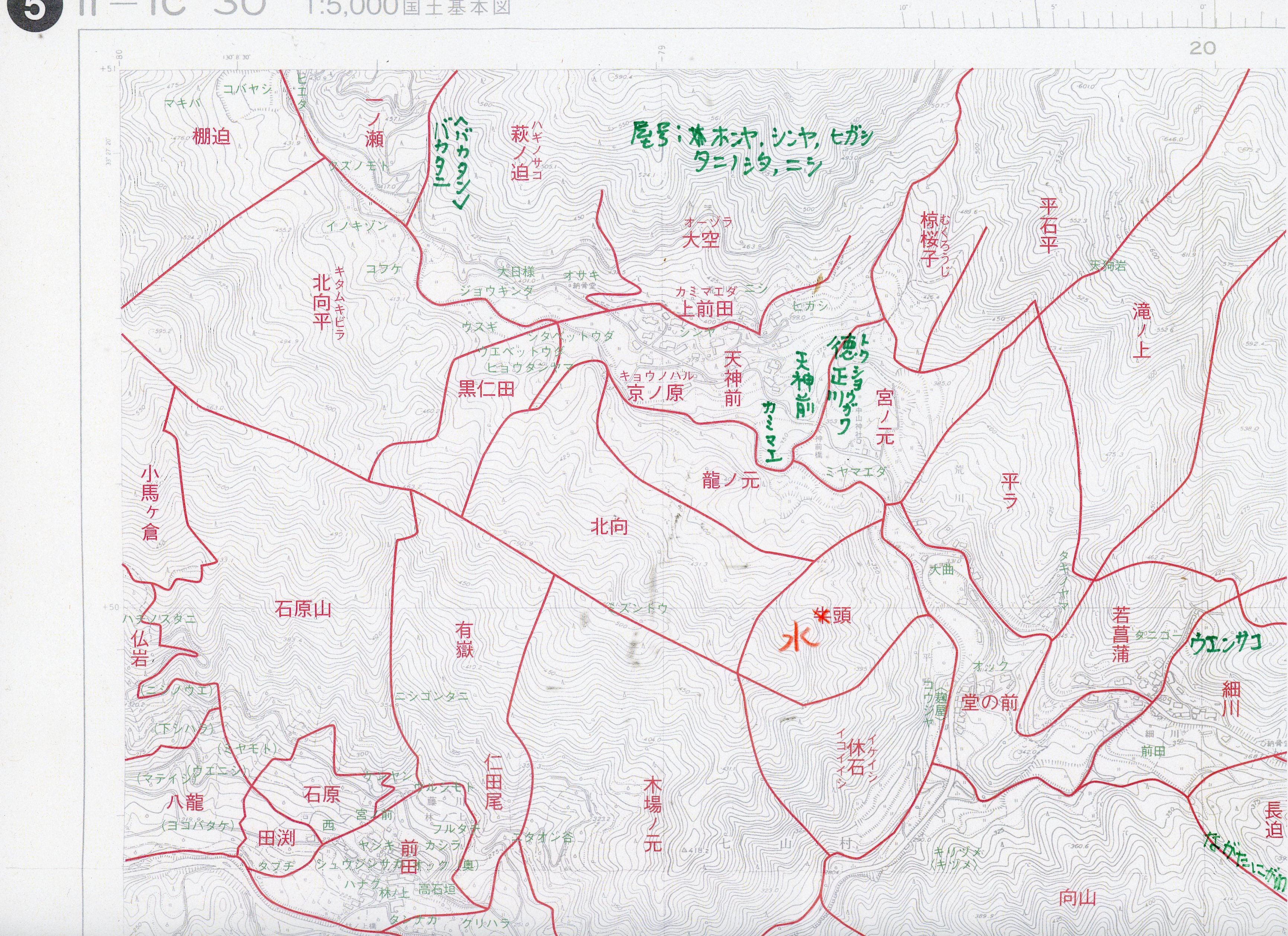Click the 椋桜子 label
The height and width of the screenshot is (936, 1288).
pyautogui.click(x=928, y=239)
